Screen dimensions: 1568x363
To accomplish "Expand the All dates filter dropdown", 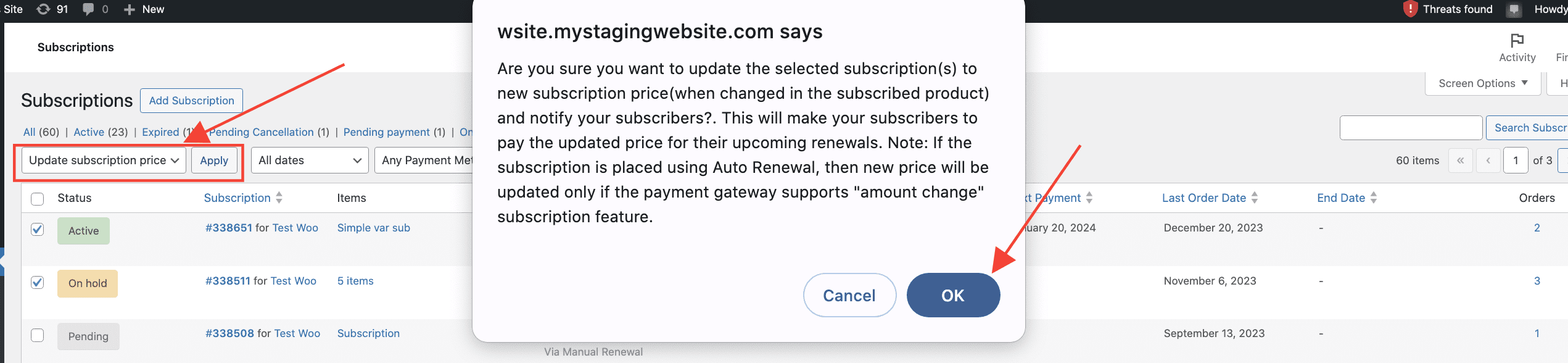I will click(308, 160).
